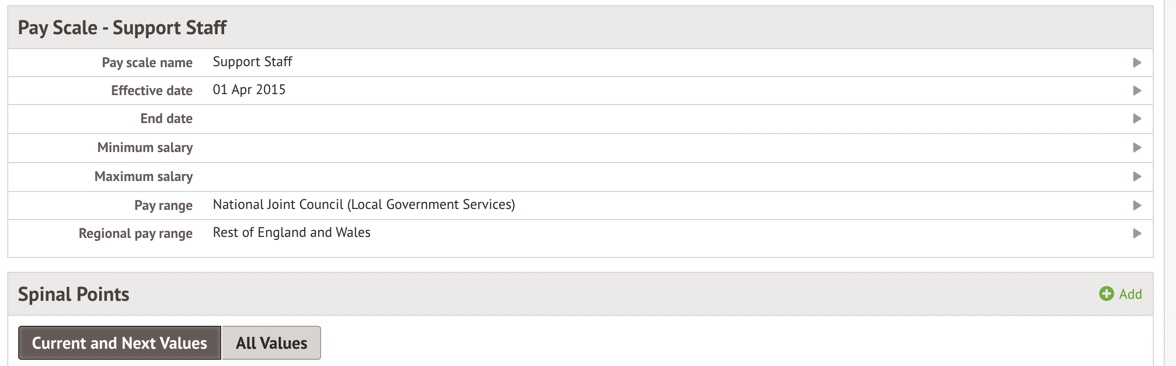Image resolution: width=1176 pixels, height=366 pixels.
Task: Click the Pay Scale - Support Staff heading
Action: pos(122,28)
